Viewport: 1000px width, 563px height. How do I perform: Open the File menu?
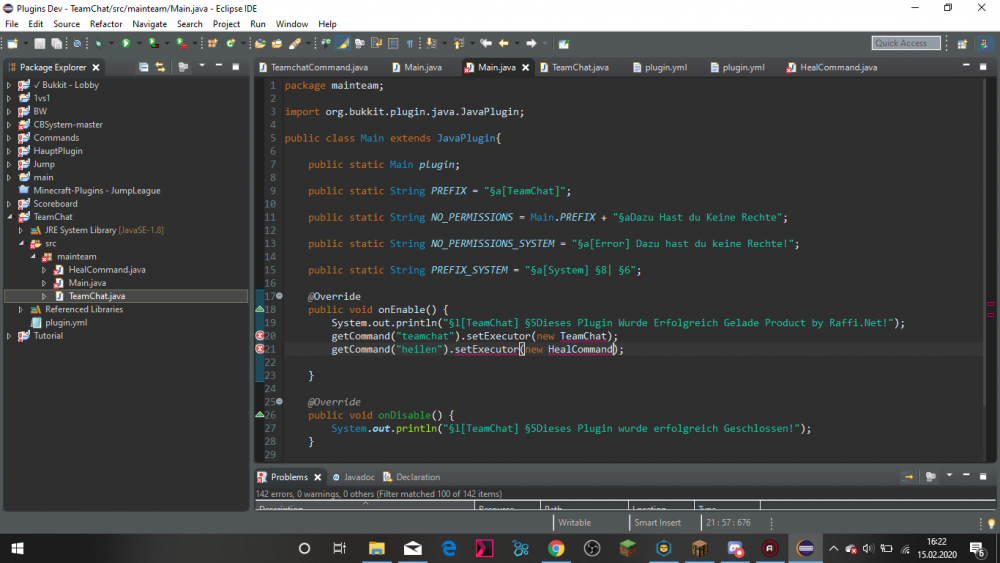11,24
